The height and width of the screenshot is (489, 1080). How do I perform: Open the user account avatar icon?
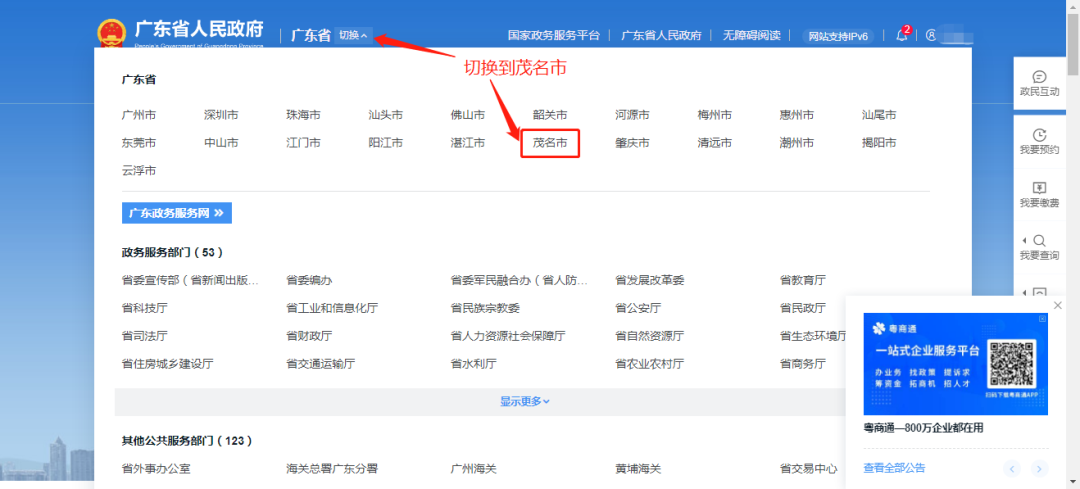pyautogui.click(x=931, y=35)
